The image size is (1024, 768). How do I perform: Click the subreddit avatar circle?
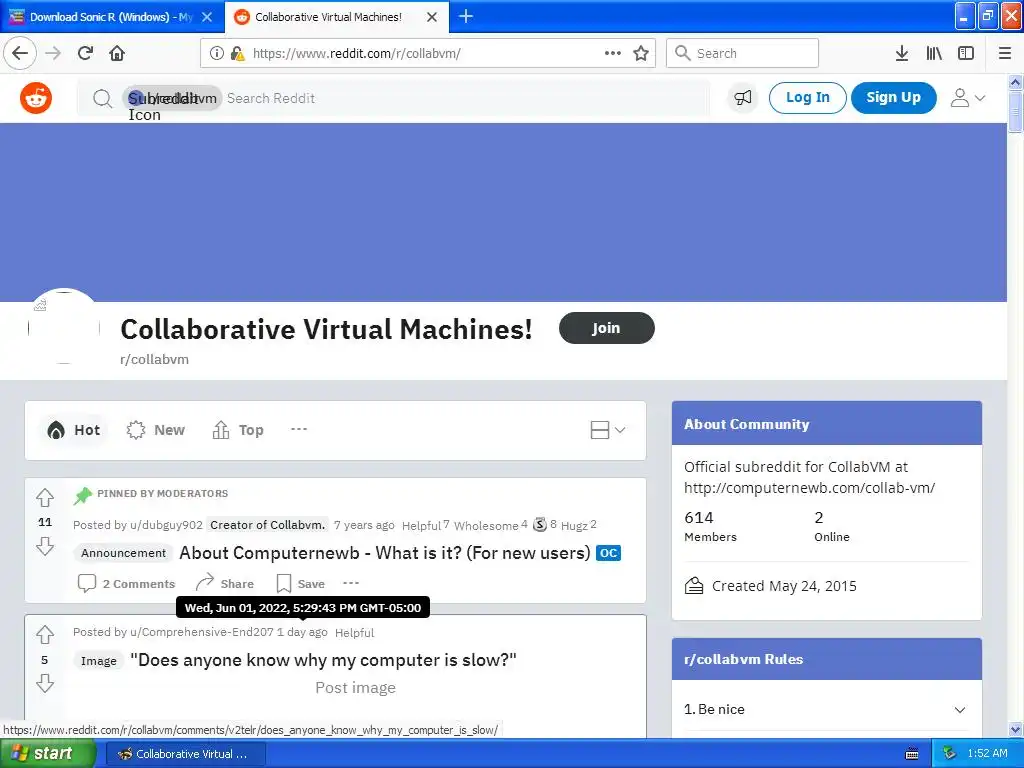point(64,326)
